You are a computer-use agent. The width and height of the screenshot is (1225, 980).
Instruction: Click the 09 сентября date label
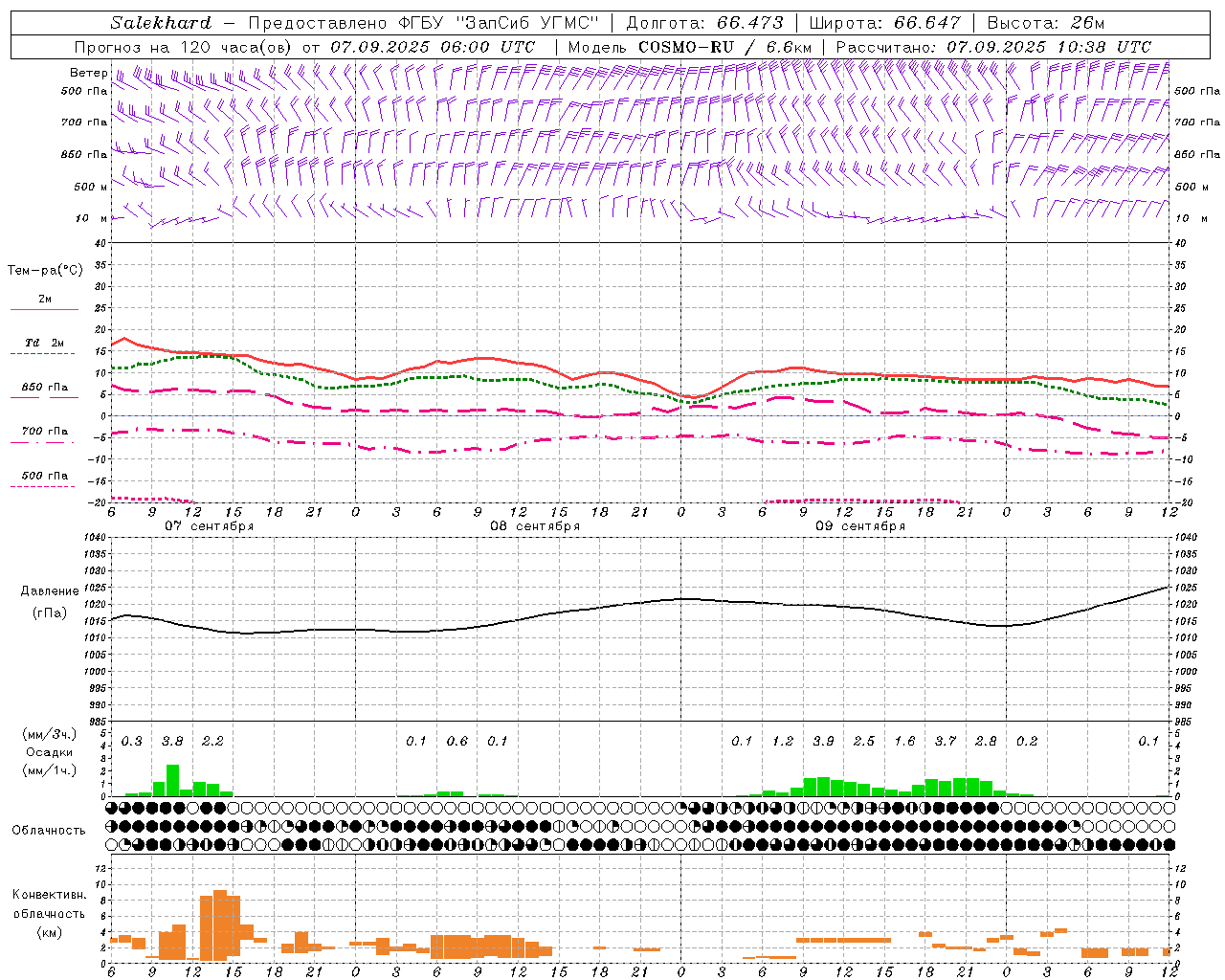(x=860, y=525)
